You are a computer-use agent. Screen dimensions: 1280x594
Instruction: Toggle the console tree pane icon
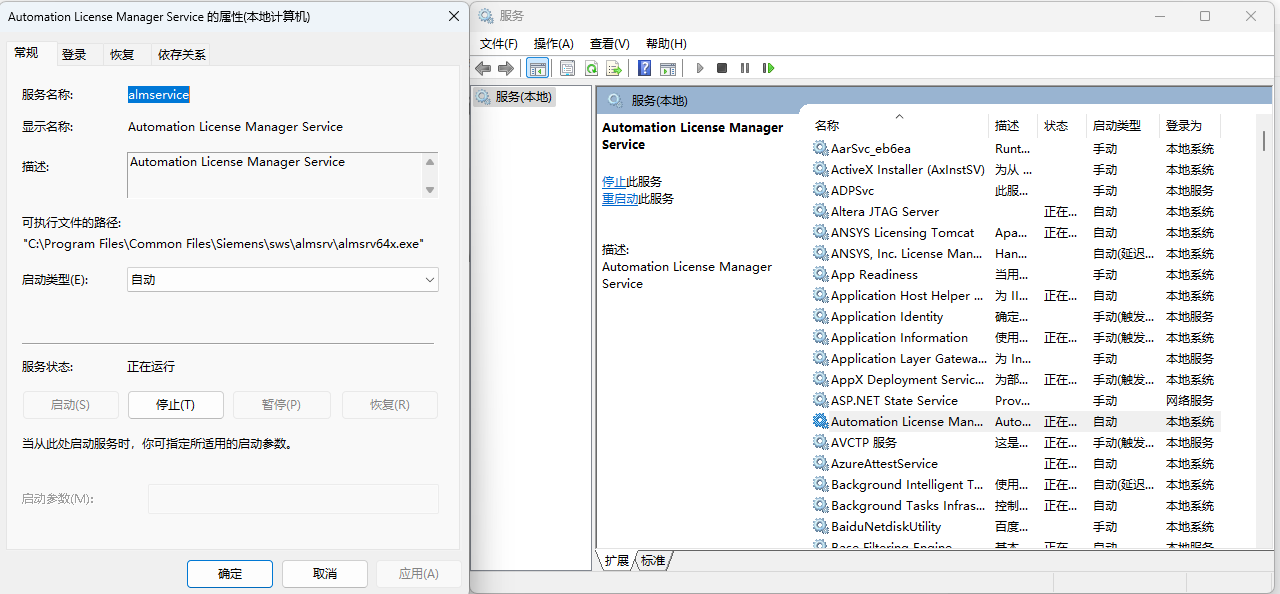coord(537,67)
